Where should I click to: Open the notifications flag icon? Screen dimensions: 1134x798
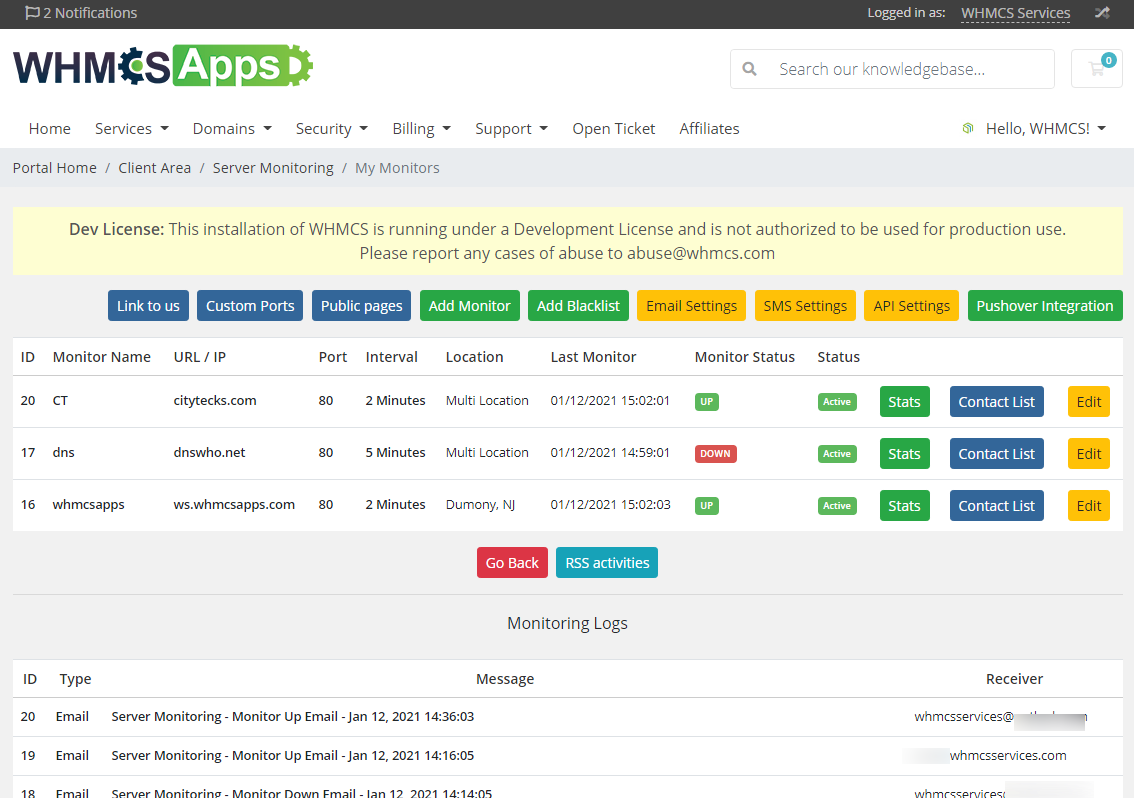point(32,13)
